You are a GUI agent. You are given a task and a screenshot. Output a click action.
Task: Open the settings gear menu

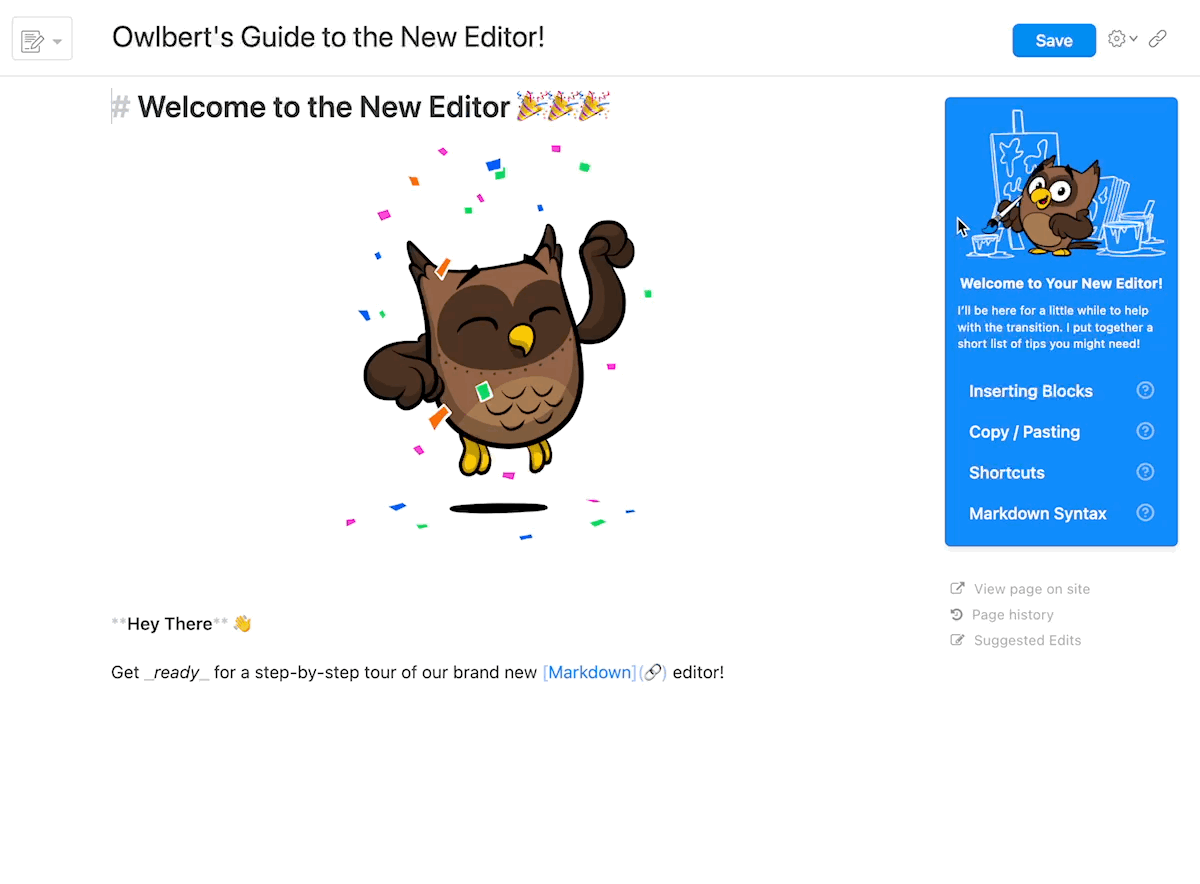(1116, 40)
